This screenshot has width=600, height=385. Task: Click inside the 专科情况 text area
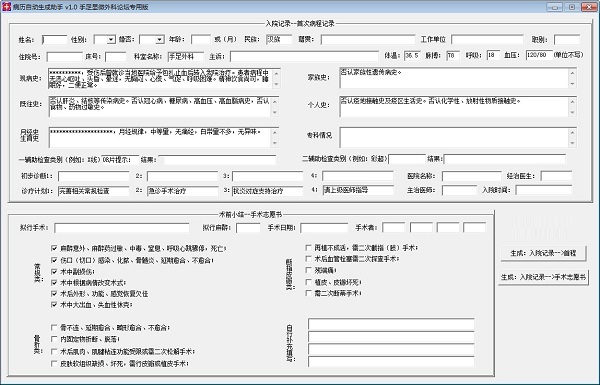454,137
